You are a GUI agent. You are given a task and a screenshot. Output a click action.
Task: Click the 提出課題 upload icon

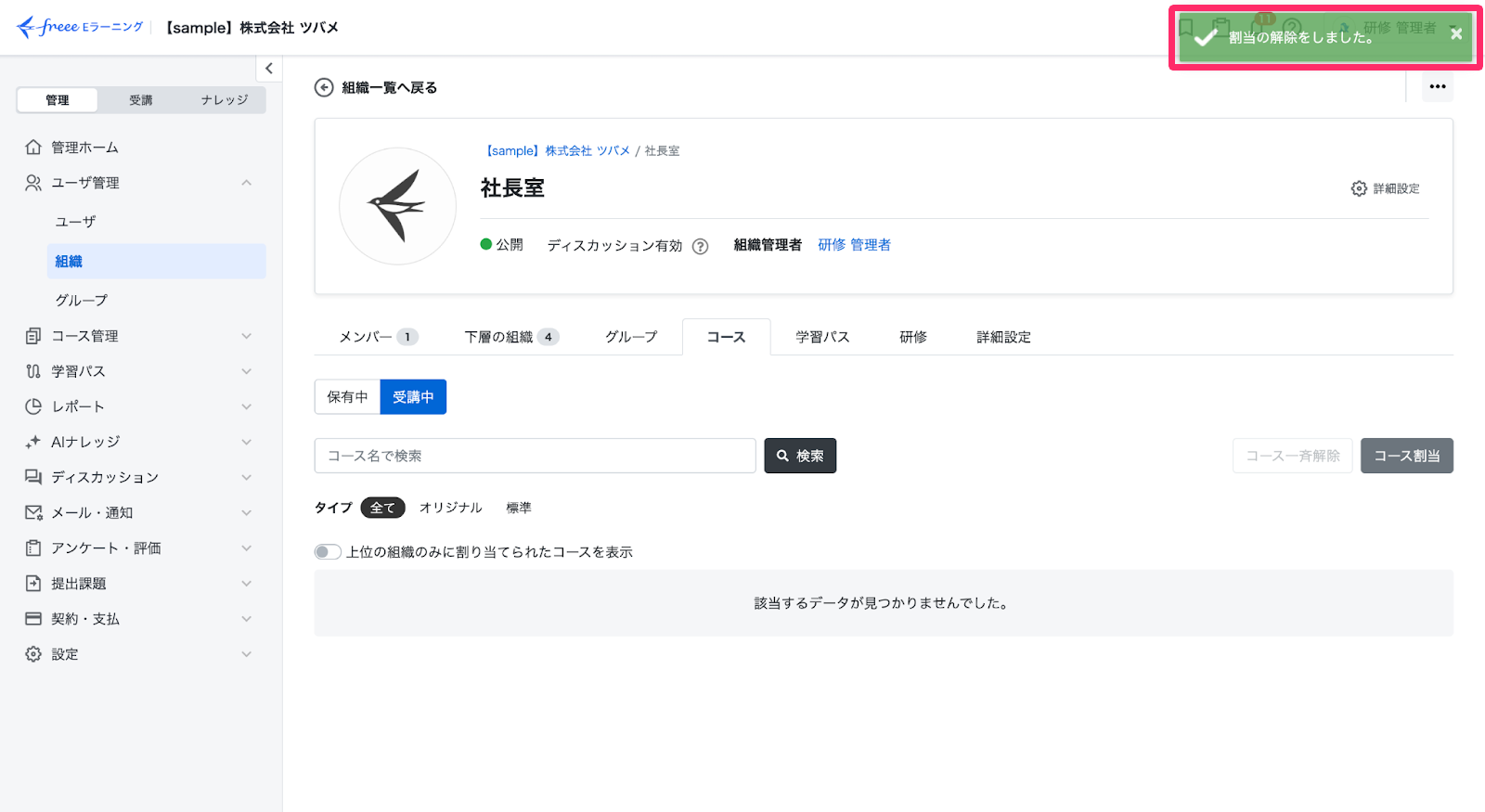pyautogui.click(x=33, y=584)
